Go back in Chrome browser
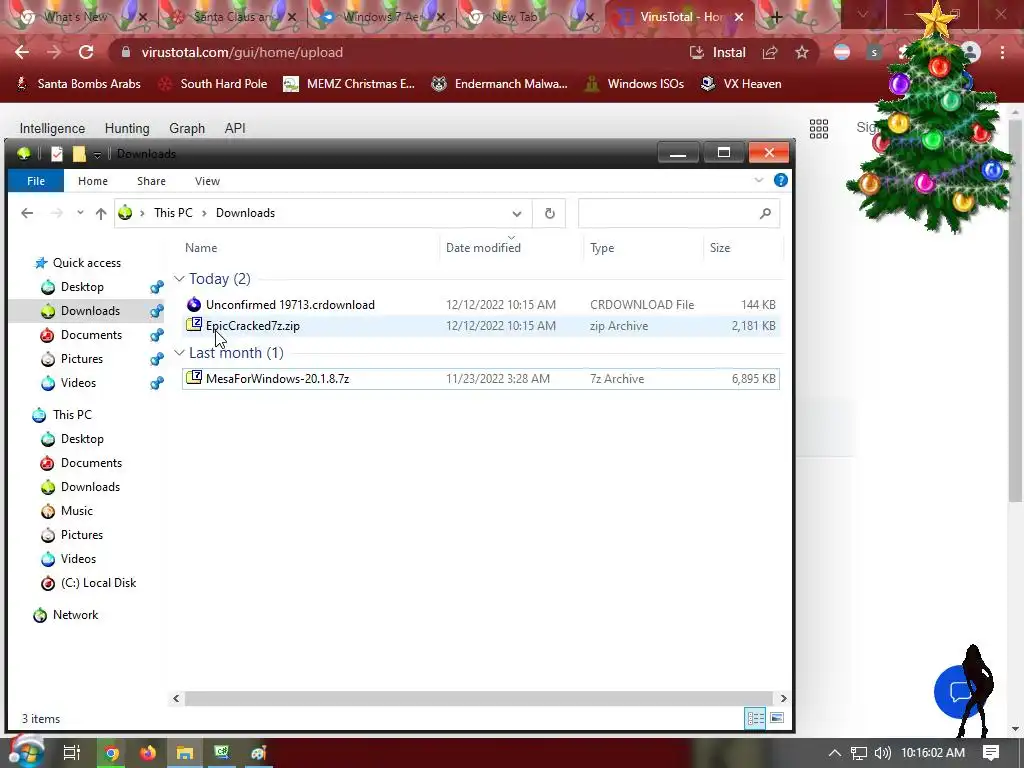This screenshot has height=768, width=1024. [x=22, y=52]
